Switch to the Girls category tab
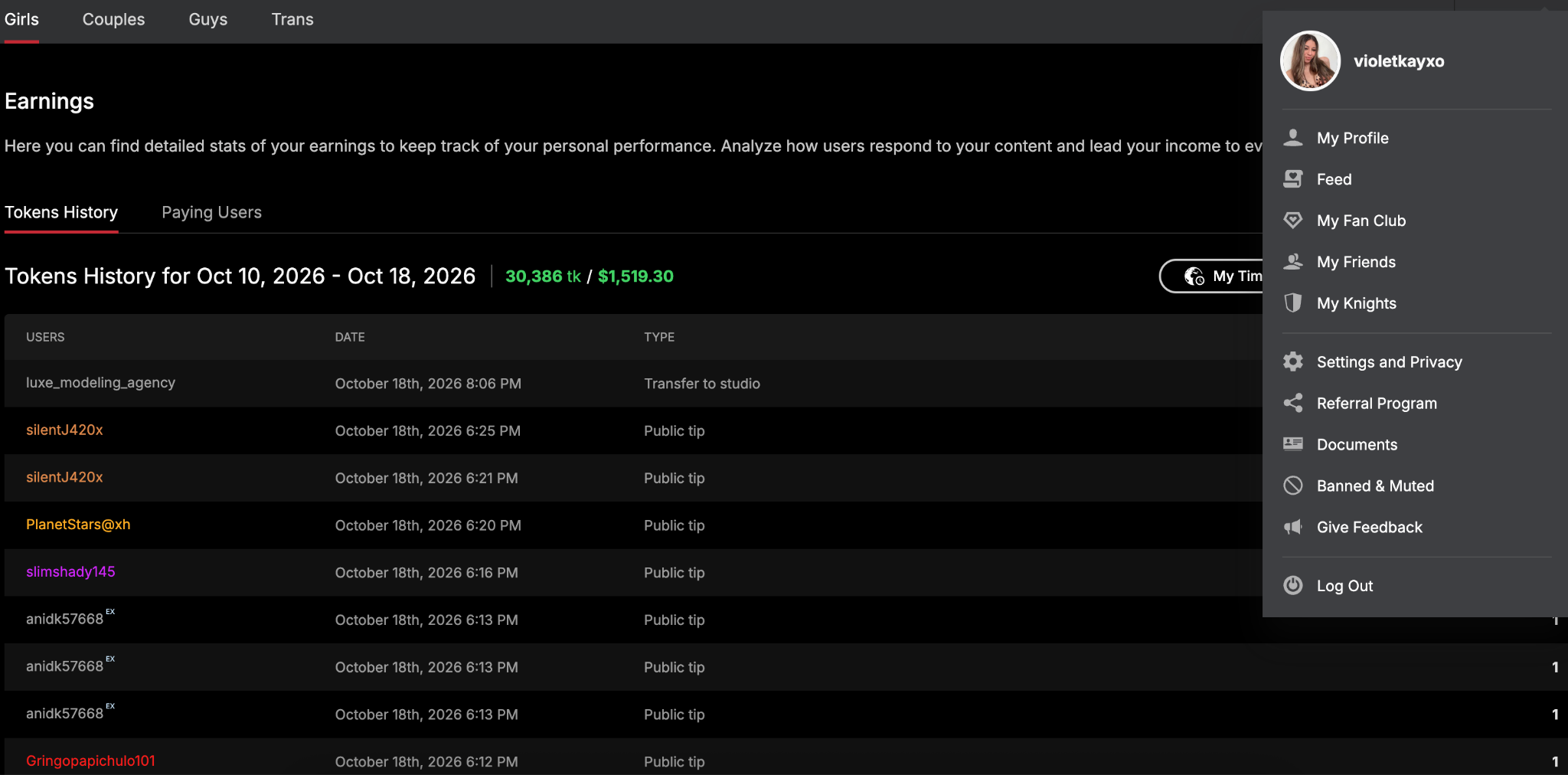Viewport: 1568px width, 775px height. 21,20
